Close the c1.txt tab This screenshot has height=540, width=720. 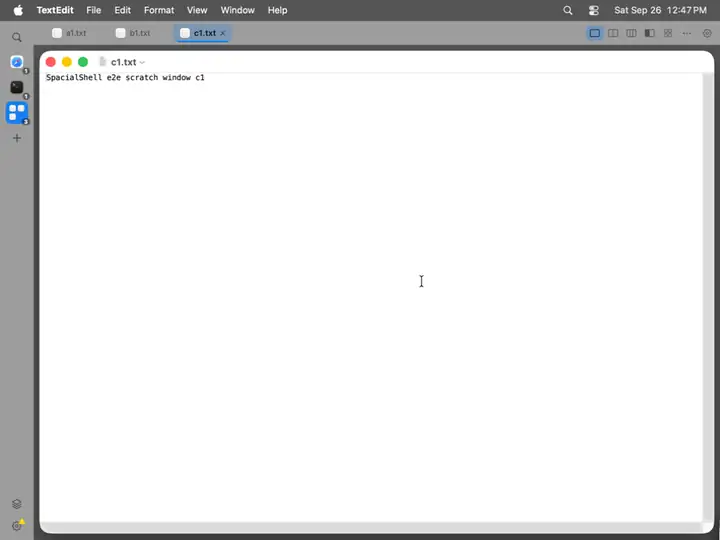coord(223,33)
